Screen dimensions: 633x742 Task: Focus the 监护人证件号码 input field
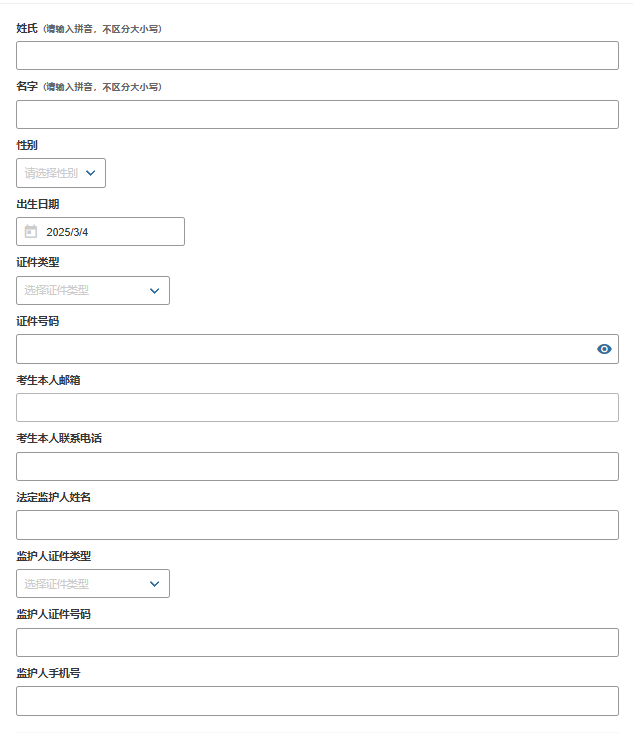(317, 642)
